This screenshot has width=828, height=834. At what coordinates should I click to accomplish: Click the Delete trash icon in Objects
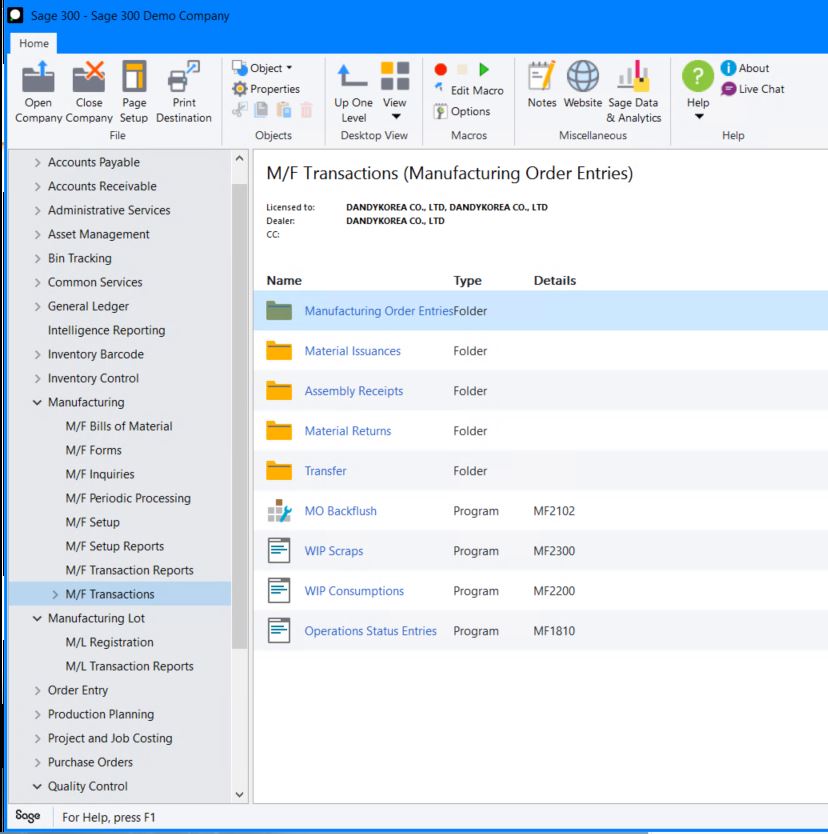pyautogui.click(x=306, y=110)
